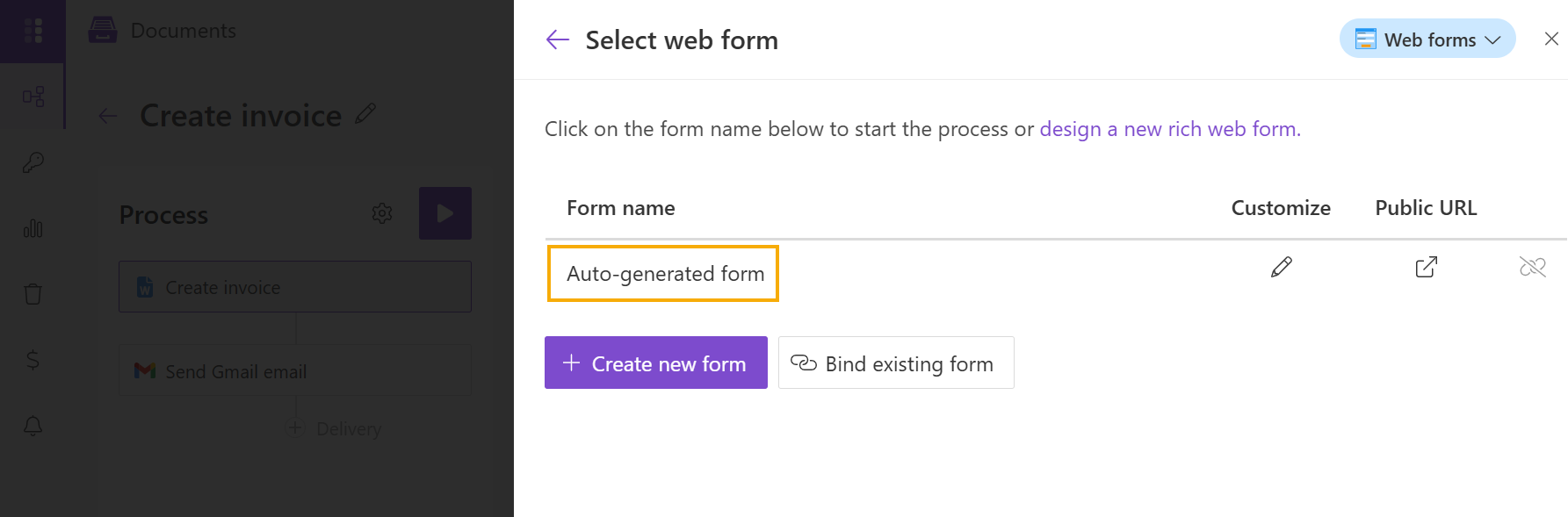Check notifications with the bell icon
The height and width of the screenshot is (517, 1568).
33,427
